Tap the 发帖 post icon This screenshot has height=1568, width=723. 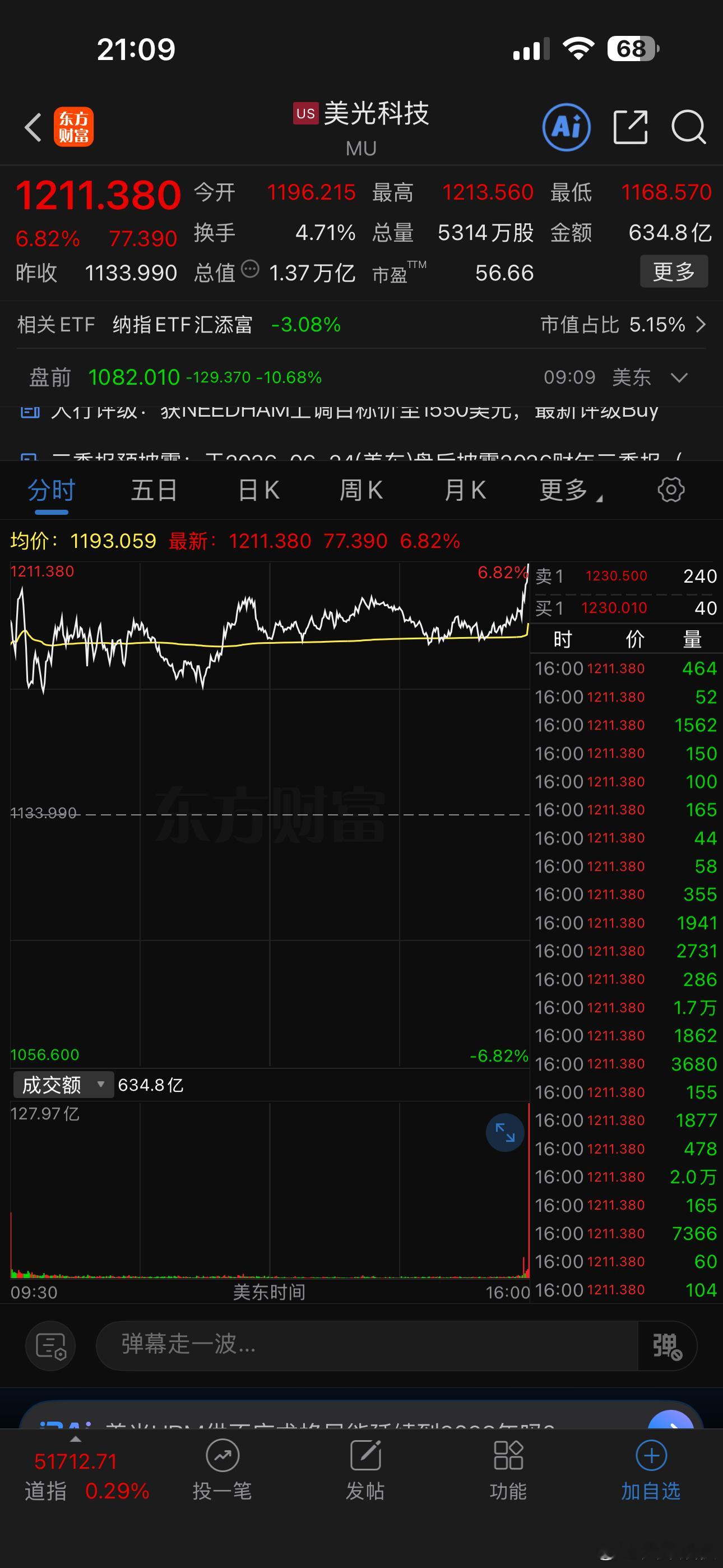click(x=365, y=1469)
